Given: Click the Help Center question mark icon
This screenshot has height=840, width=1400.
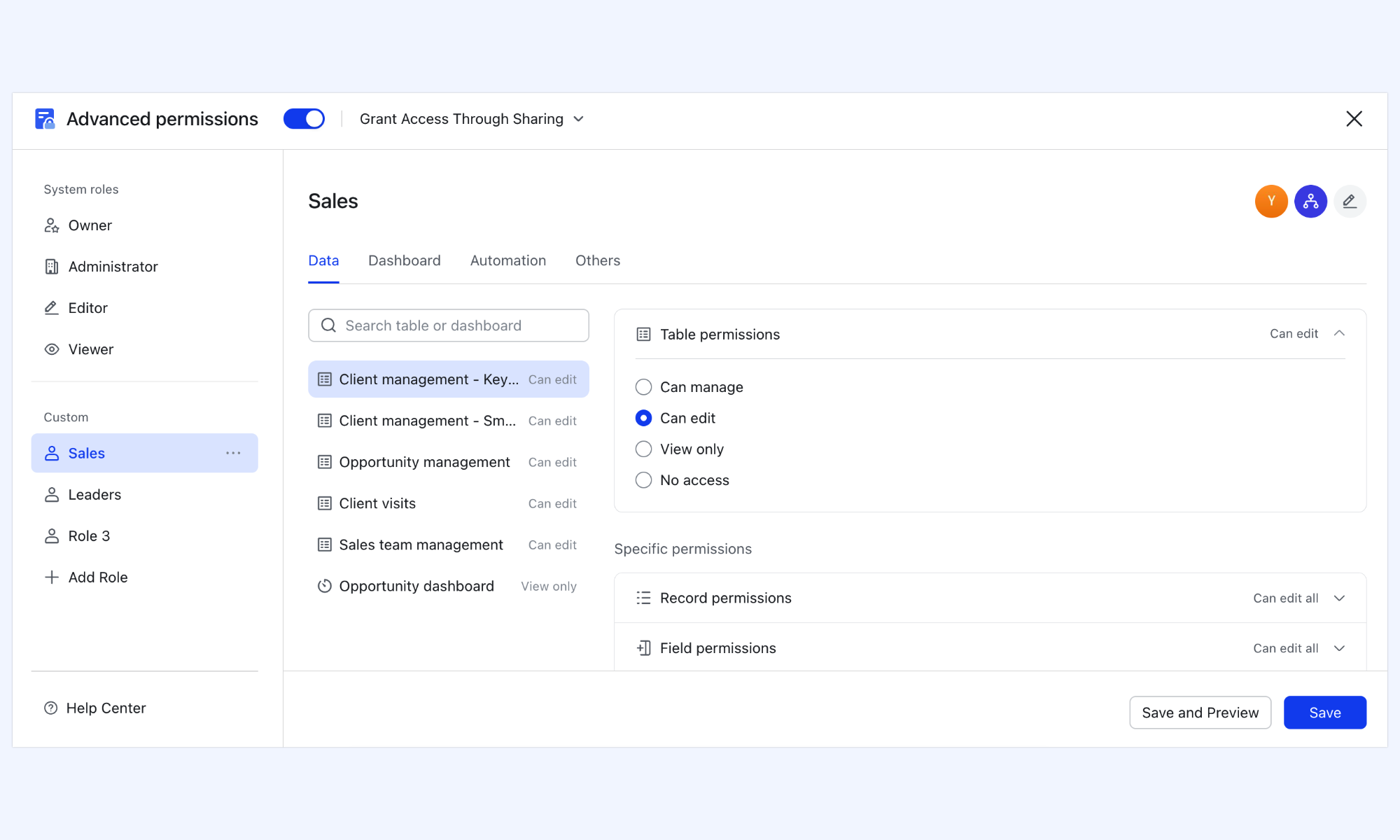Looking at the screenshot, I should [x=51, y=708].
